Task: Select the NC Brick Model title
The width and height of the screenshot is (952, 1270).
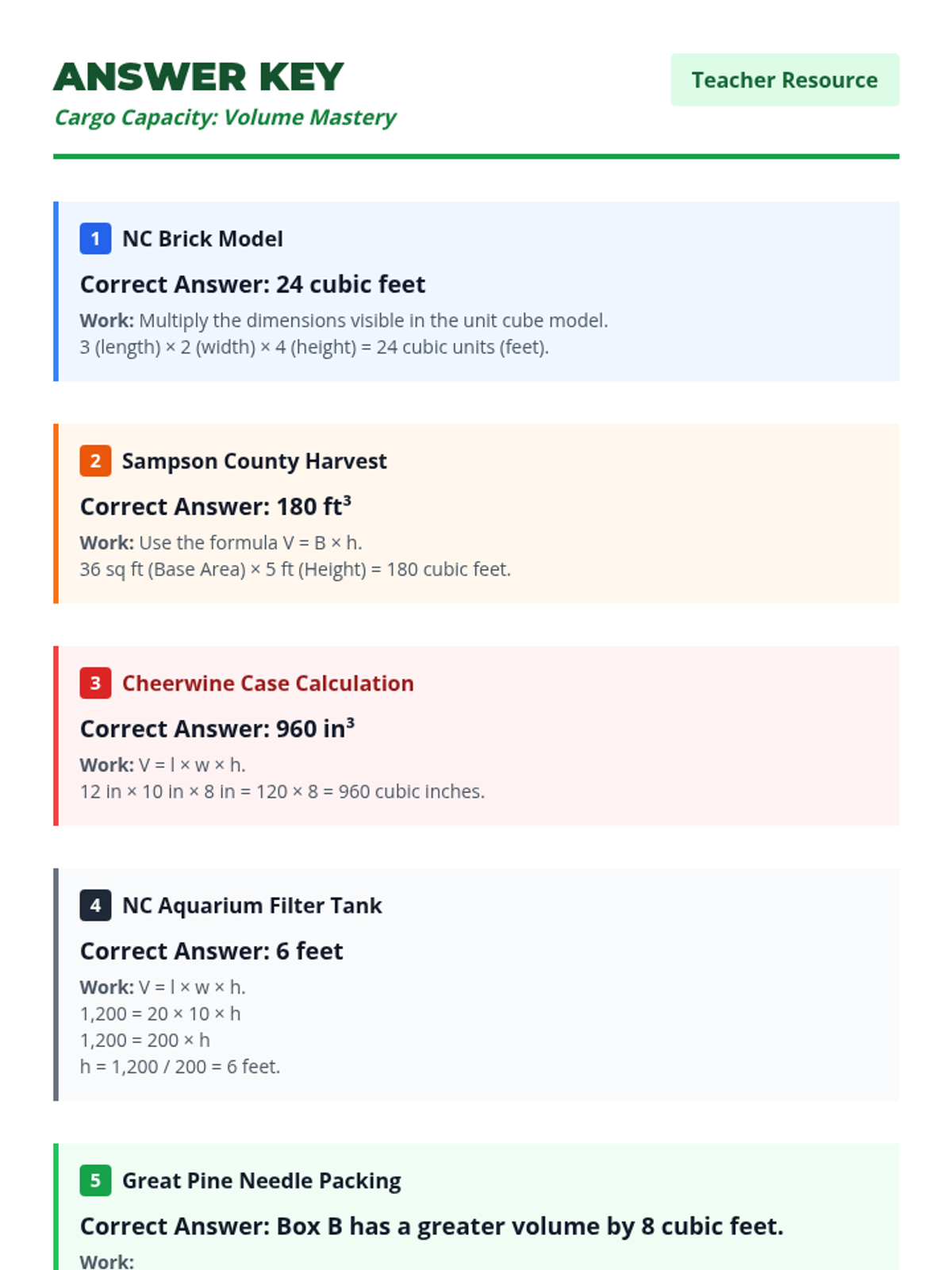Action: (202, 239)
